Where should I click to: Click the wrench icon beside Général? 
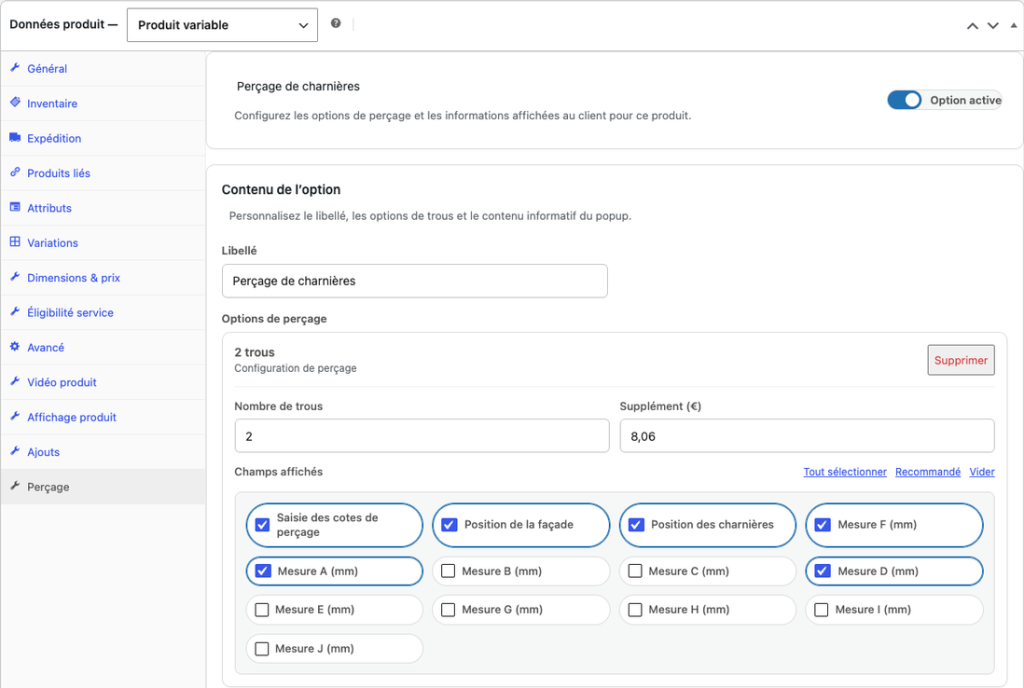[15, 67]
